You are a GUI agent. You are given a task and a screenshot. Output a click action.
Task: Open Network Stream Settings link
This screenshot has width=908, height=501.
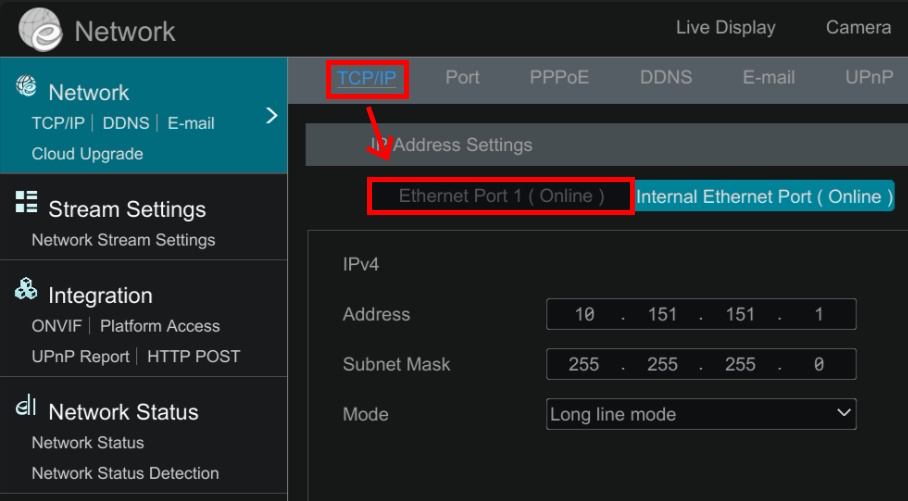click(123, 240)
